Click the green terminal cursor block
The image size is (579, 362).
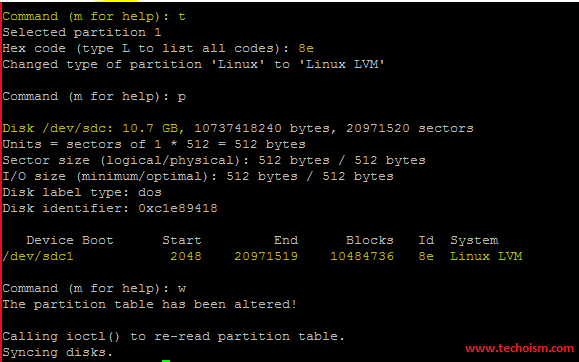click(x=166, y=361)
